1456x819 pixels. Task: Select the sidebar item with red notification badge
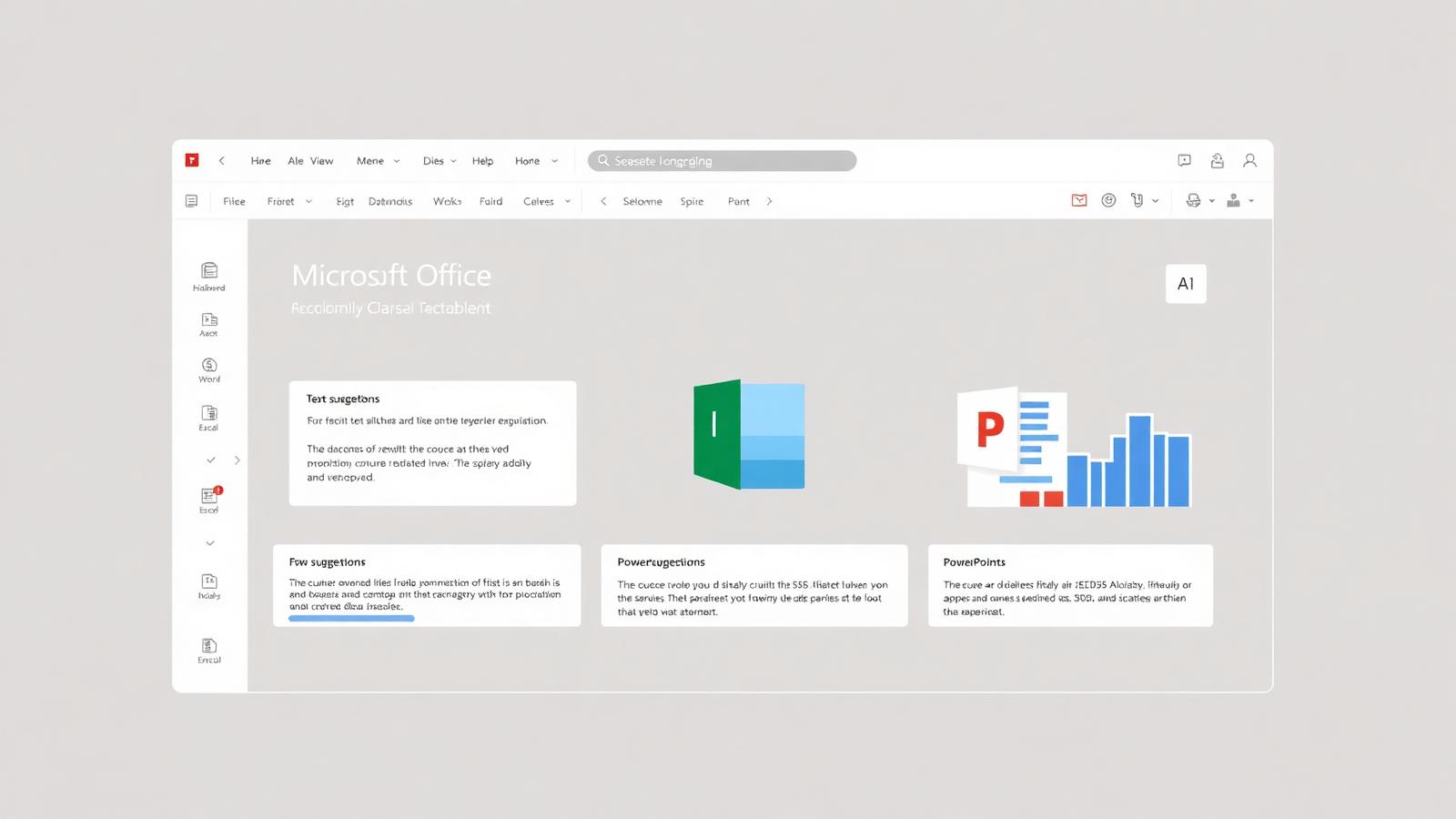(x=208, y=498)
